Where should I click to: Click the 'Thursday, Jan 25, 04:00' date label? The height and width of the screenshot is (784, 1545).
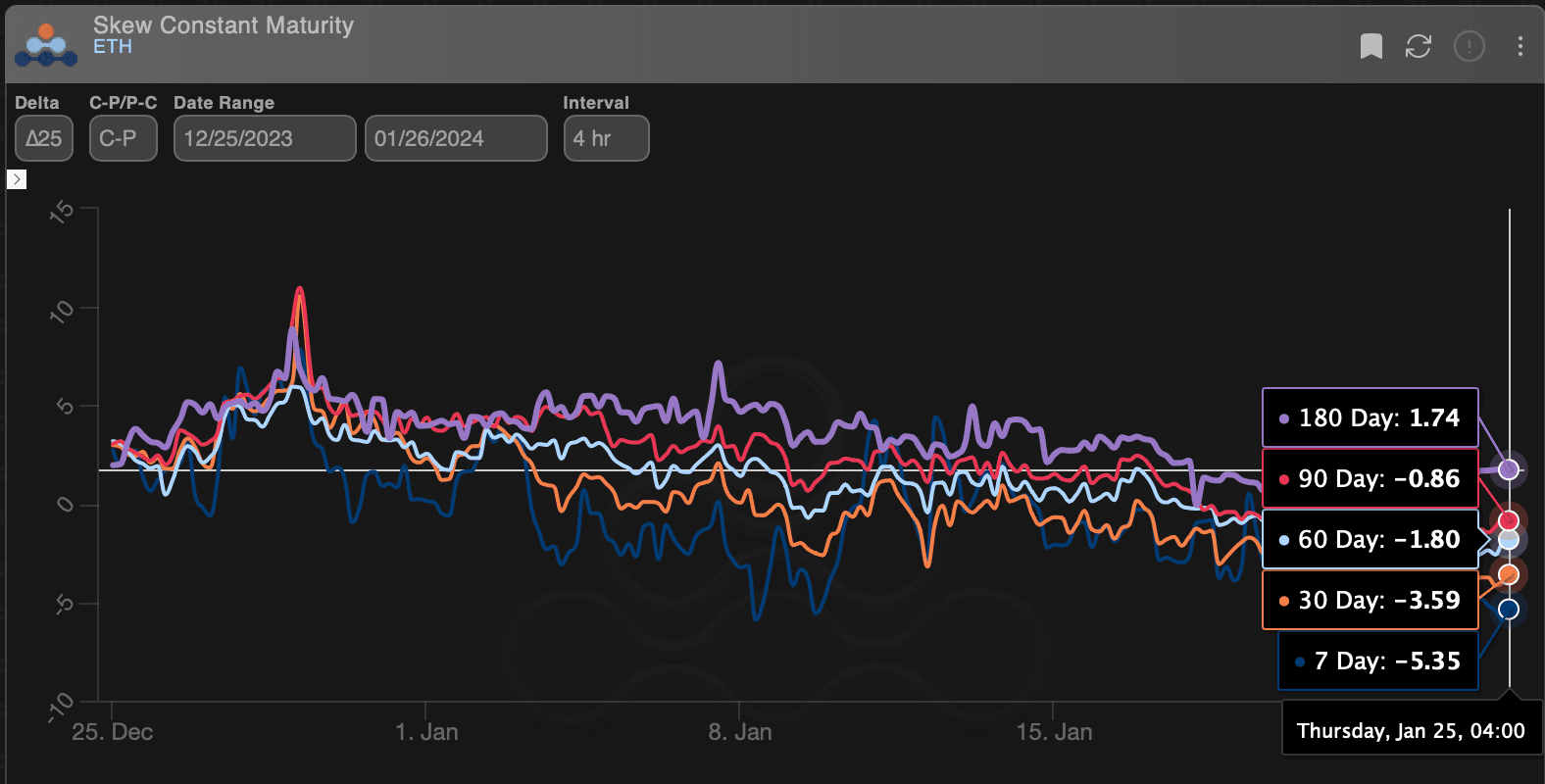(x=1411, y=730)
